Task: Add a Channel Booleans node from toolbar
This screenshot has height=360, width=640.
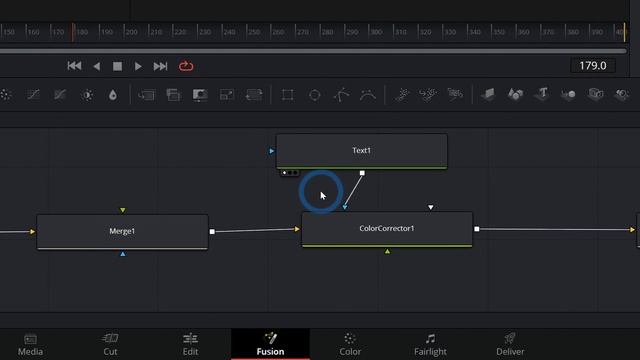Action: pyautogui.click(x=173, y=95)
